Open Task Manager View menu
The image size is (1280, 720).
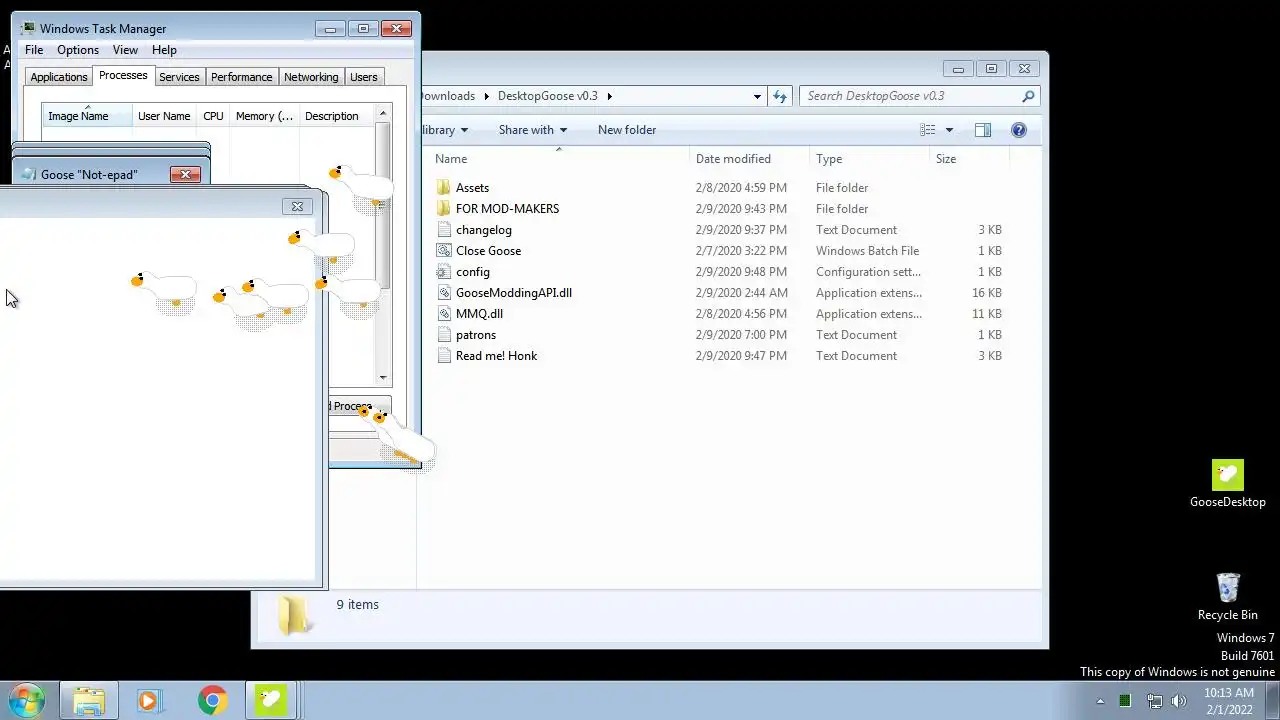click(x=125, y=50)
